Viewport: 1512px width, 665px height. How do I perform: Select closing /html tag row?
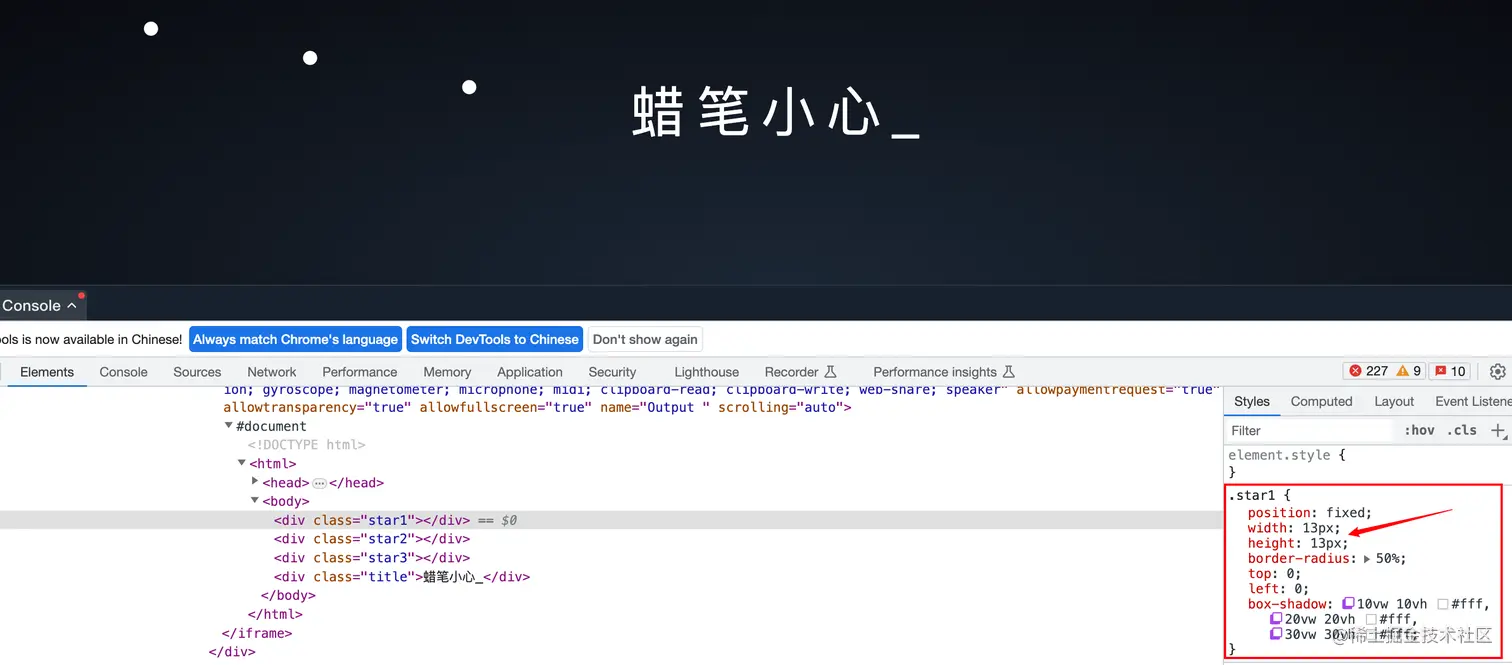(275, 614)
